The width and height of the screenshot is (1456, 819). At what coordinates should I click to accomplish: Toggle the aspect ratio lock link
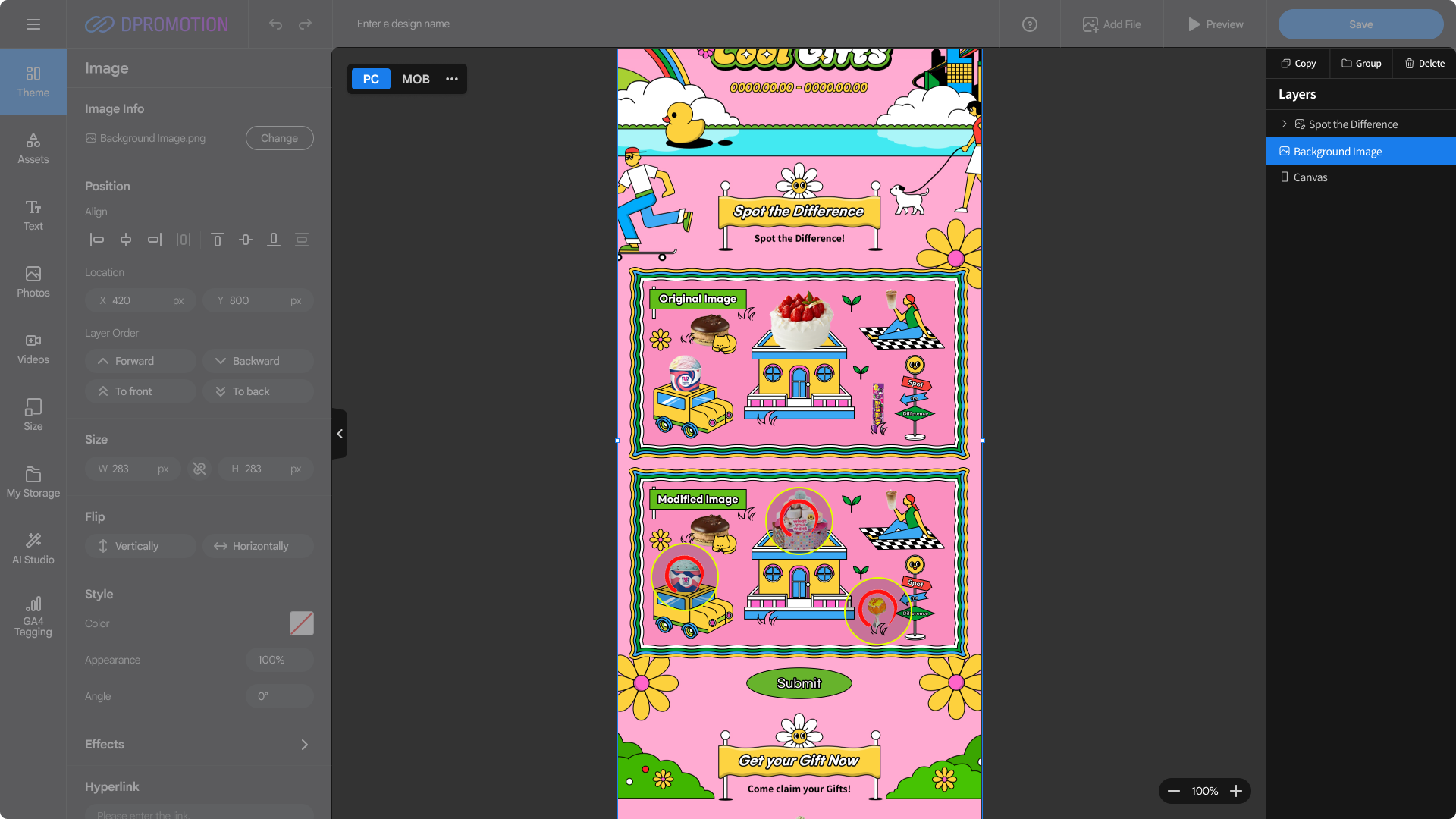point(199,469)
